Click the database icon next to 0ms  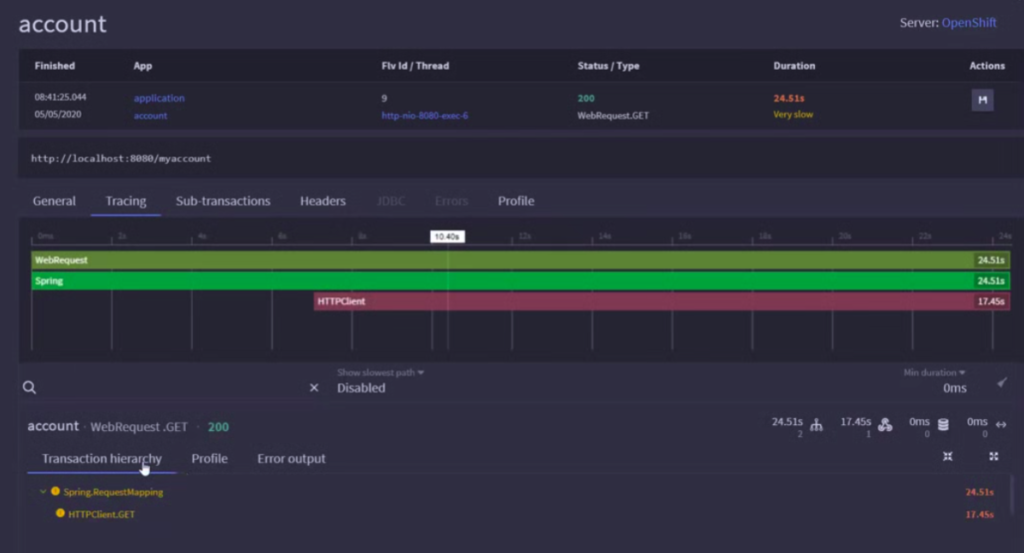pos(943,425)
